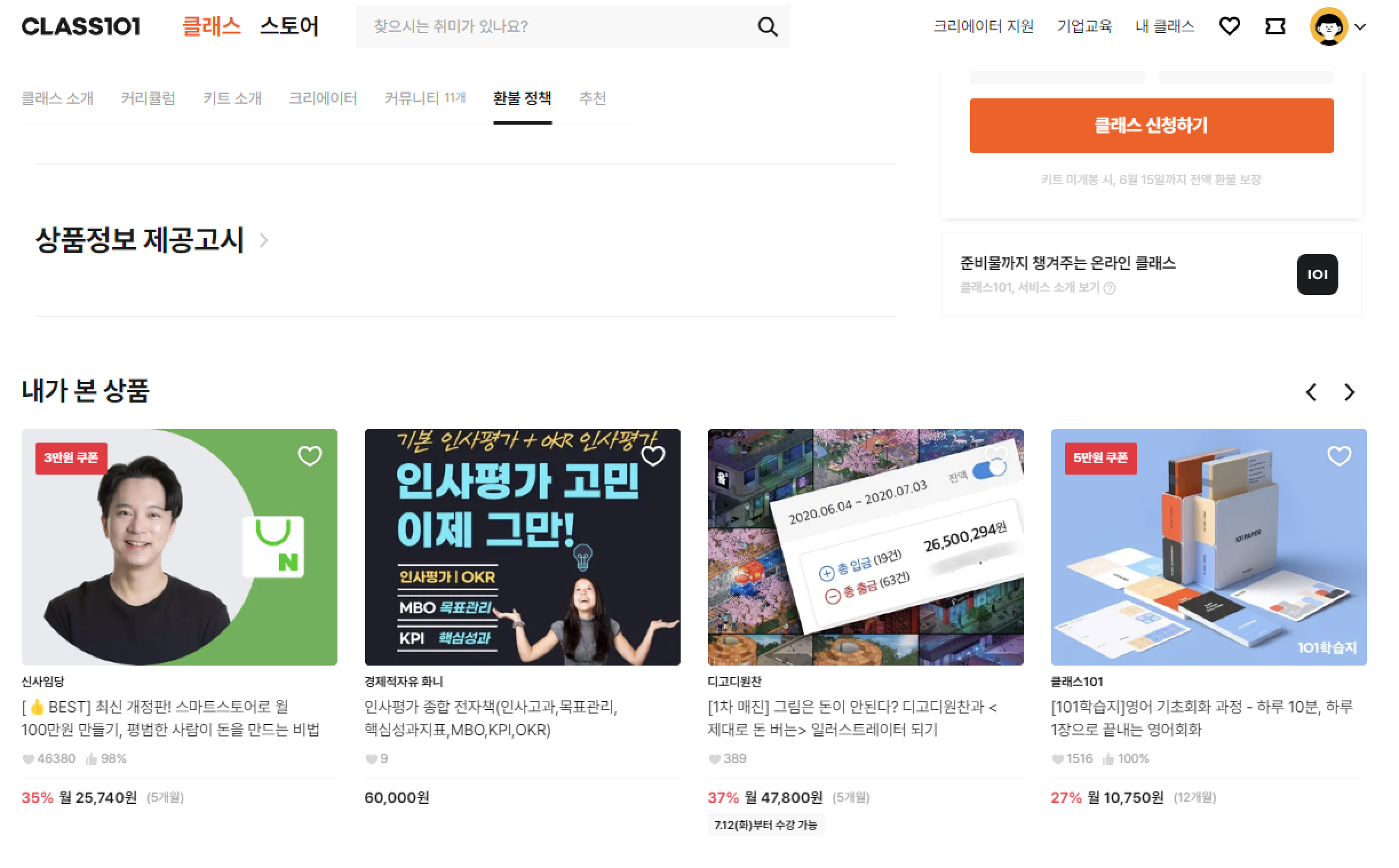This screenshot has height=868, width=1399.
Task: Click the 1516 likes count
Action: 1071,758
